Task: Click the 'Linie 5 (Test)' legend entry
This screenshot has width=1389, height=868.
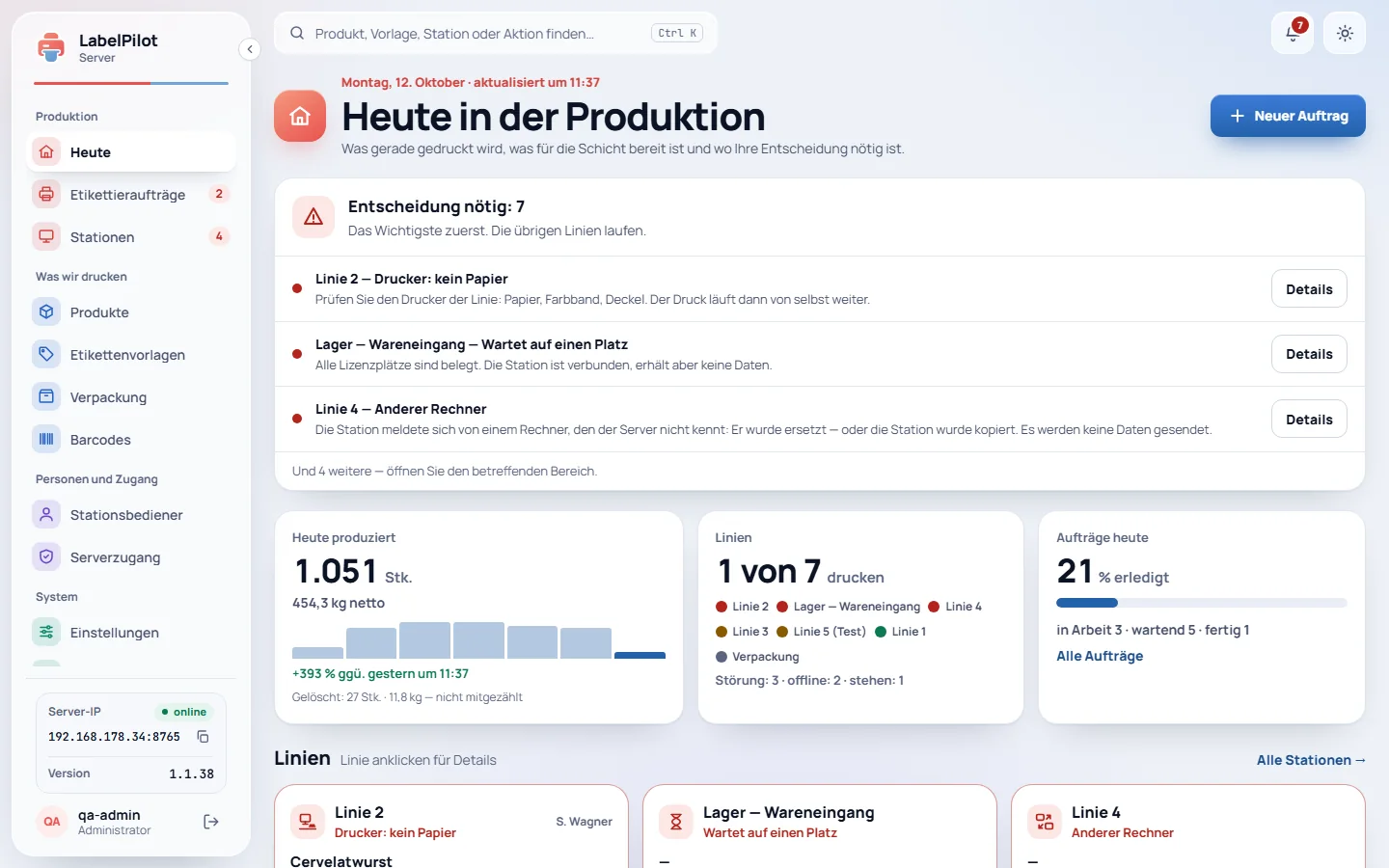Action: pyautogui.click(x=821, y=632)
